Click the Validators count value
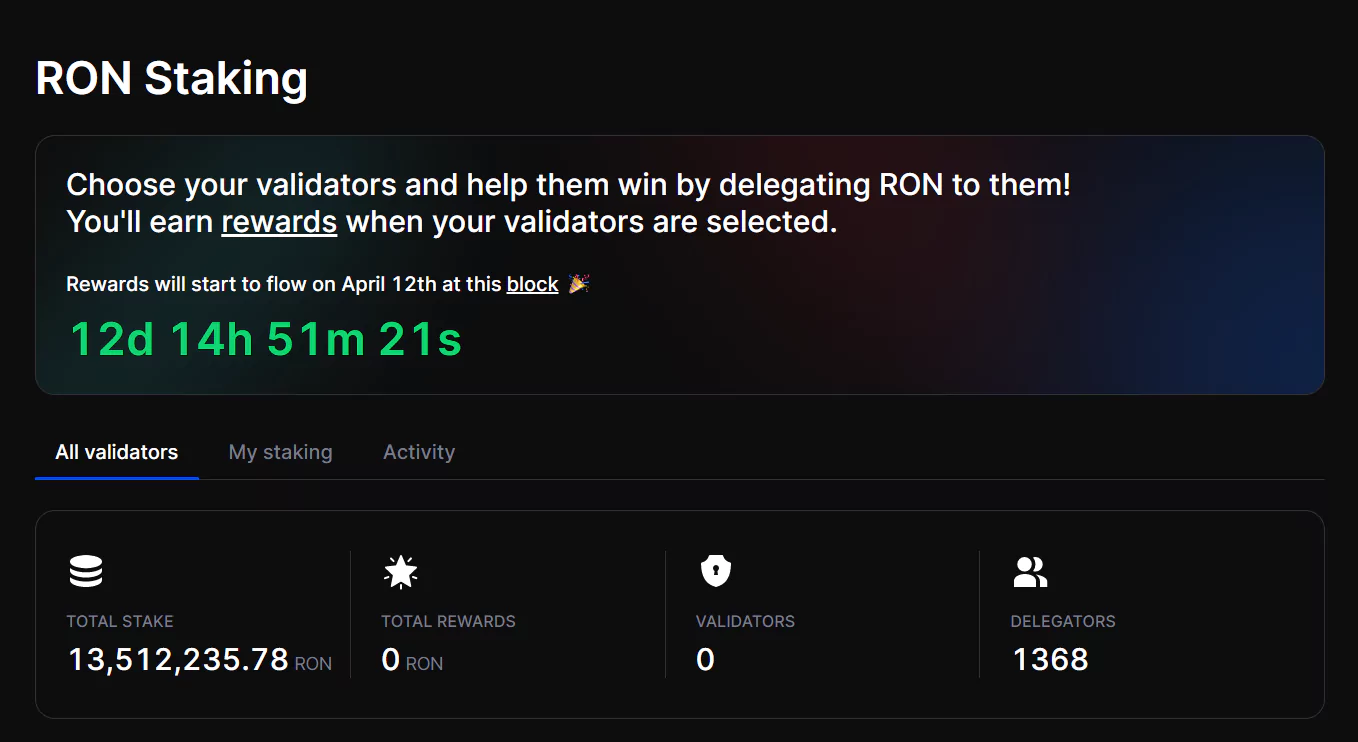Viewport: 1358px width, 742px height. pyautogui.click(x=705, y=660)
